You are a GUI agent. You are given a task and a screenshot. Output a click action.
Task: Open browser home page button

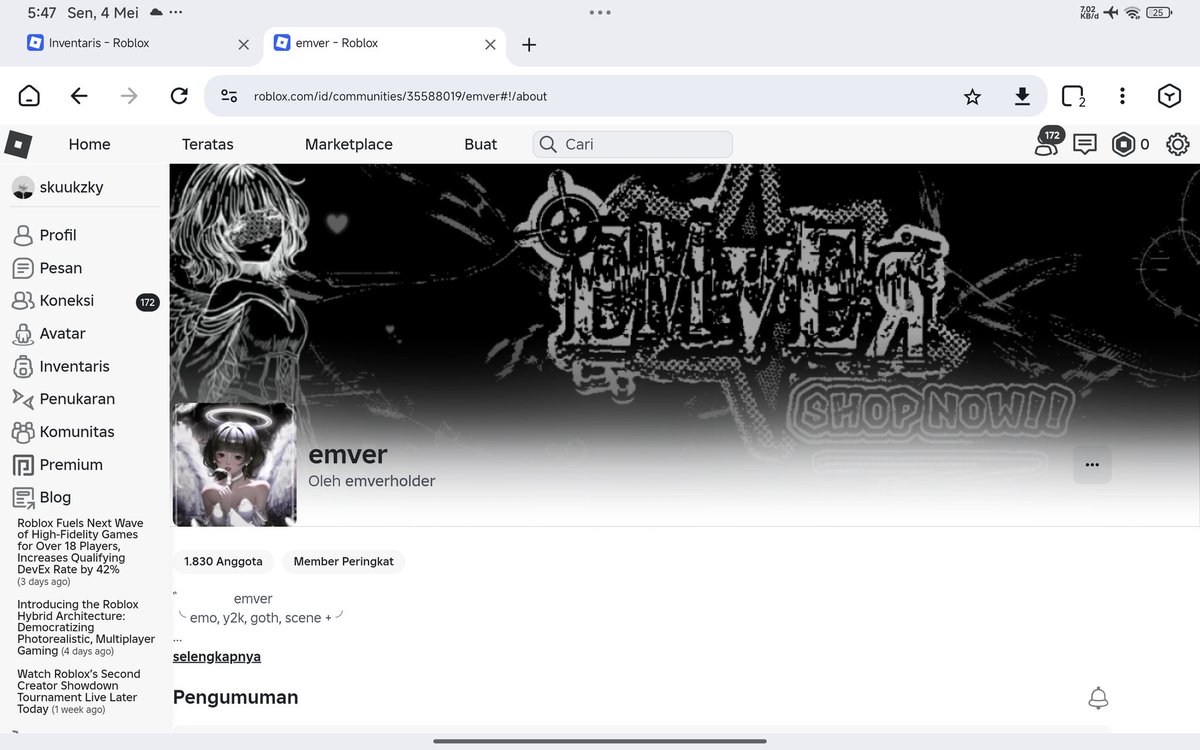[29, 96]
